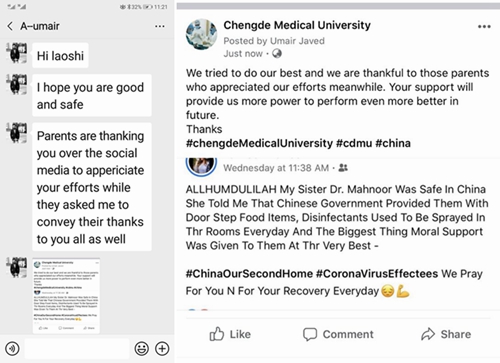This screenshot has width=500, height=363.
Task: Open the chat options three-dot menu
Action: 160,26
